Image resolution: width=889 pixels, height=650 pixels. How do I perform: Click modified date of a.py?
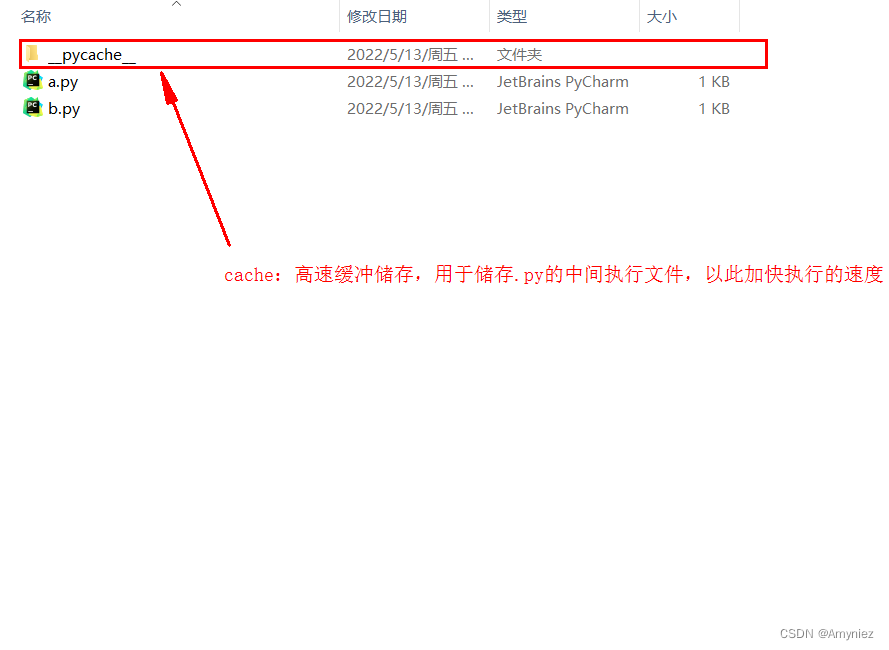[x=410, y=82]
